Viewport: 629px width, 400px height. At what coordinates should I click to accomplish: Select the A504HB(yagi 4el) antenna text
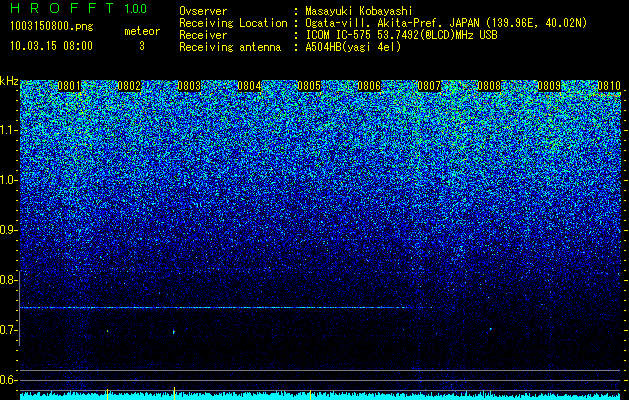click(x=353, y=47)
